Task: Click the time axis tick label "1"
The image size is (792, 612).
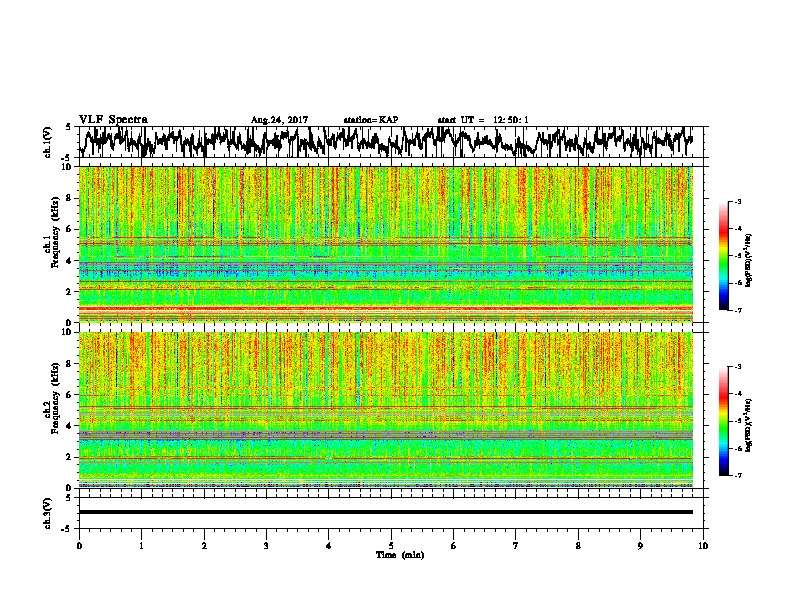Action: point(141,545)
